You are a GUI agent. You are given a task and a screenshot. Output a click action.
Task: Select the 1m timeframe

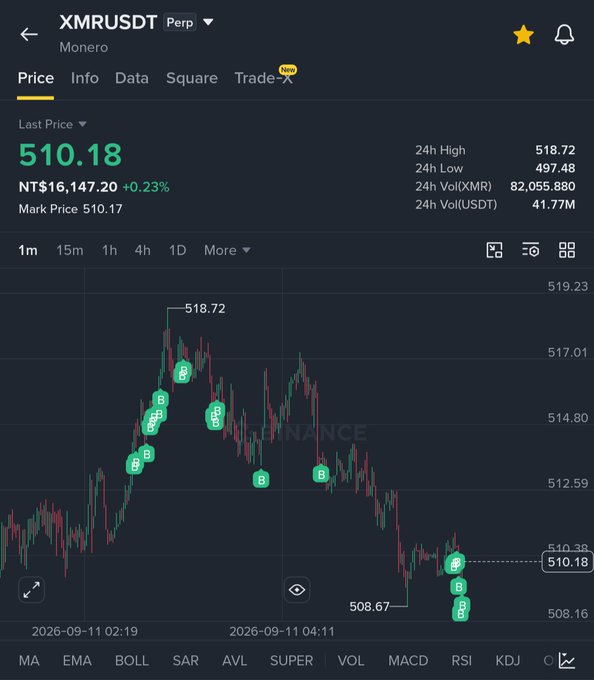point(28,250)
